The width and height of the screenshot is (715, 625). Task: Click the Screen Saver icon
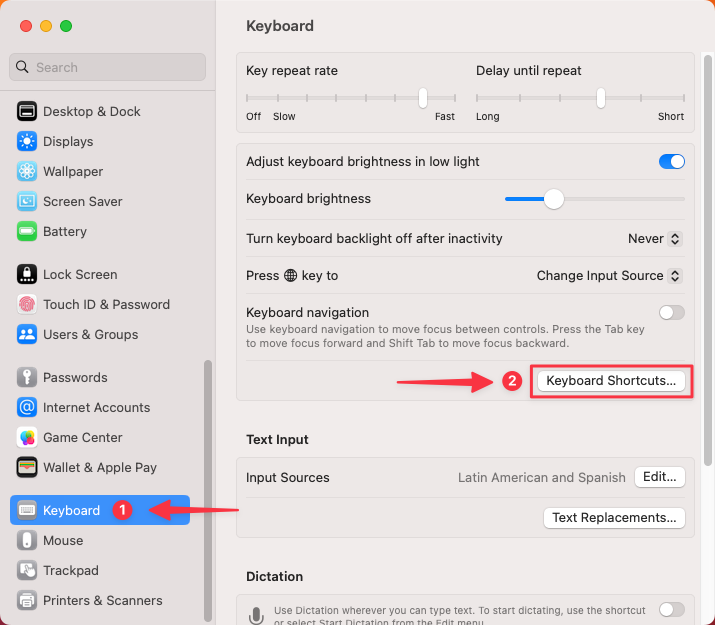(x=27, y=201)
